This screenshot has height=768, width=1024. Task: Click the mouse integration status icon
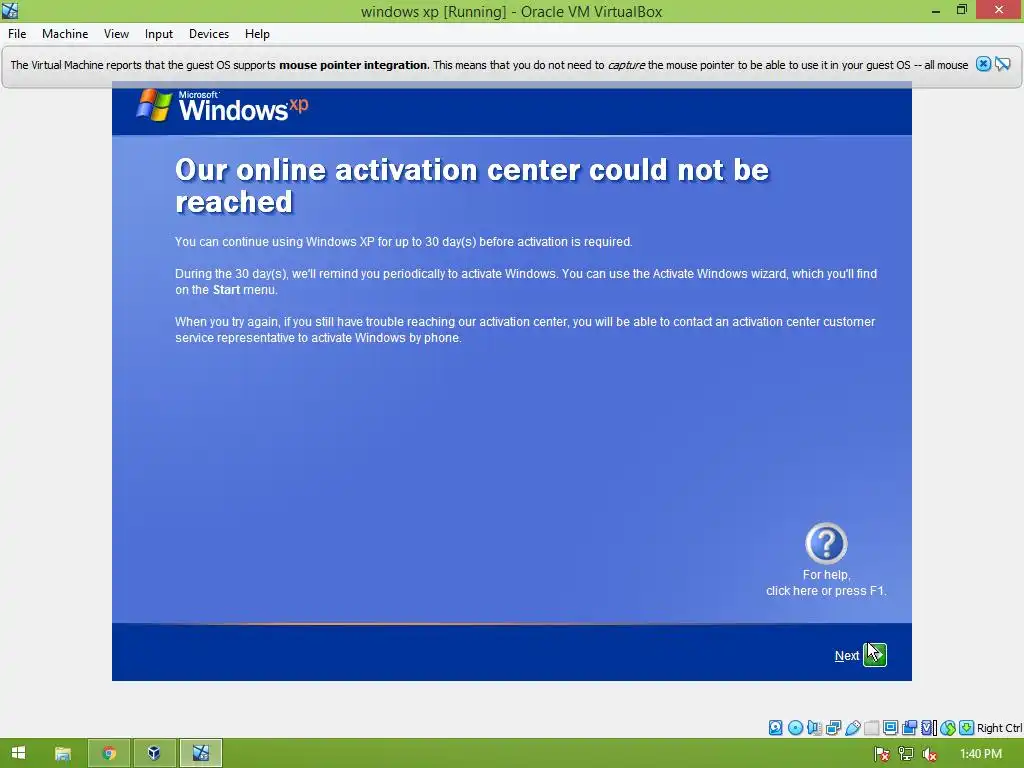click(x=948, y=728)
